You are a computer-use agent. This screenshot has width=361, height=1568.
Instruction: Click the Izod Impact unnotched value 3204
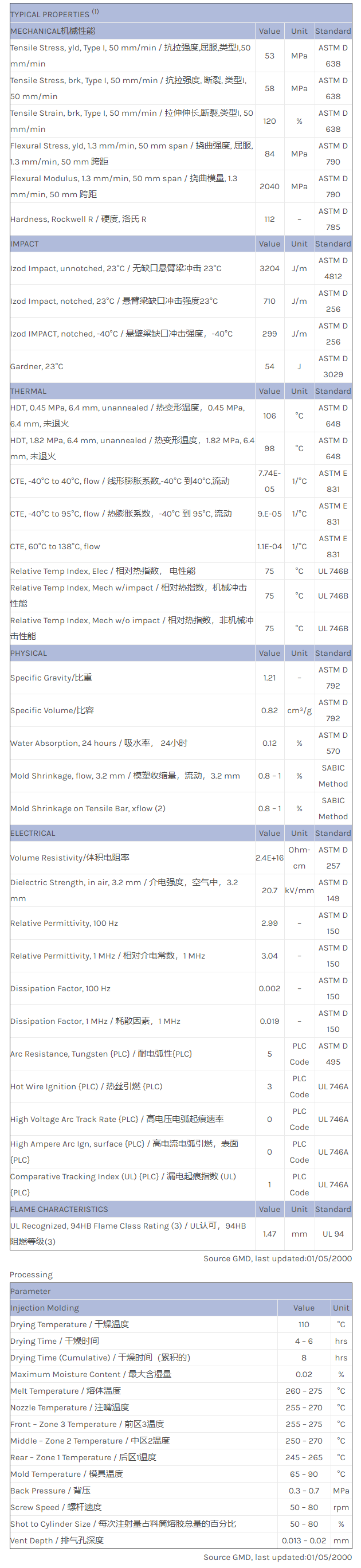(x=269, y=268)
